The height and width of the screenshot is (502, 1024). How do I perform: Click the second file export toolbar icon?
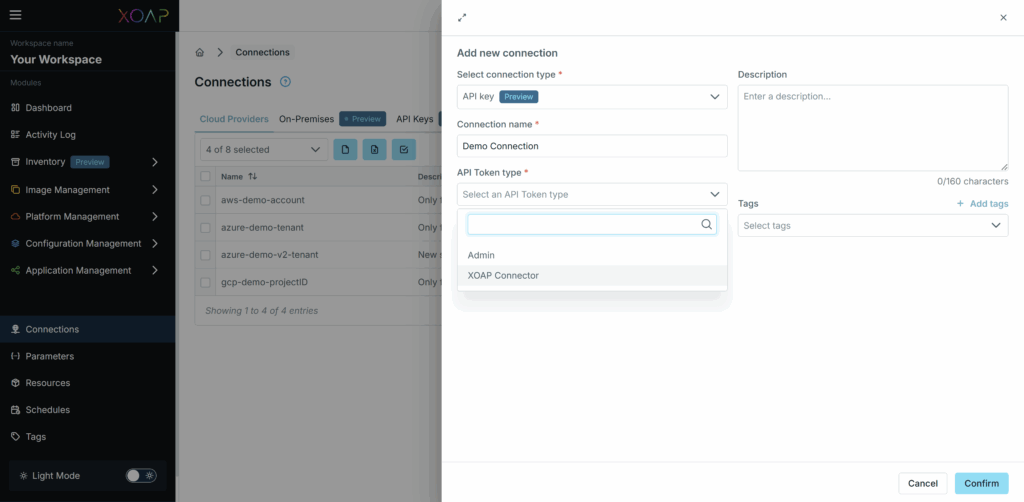[x=375, y=149]
